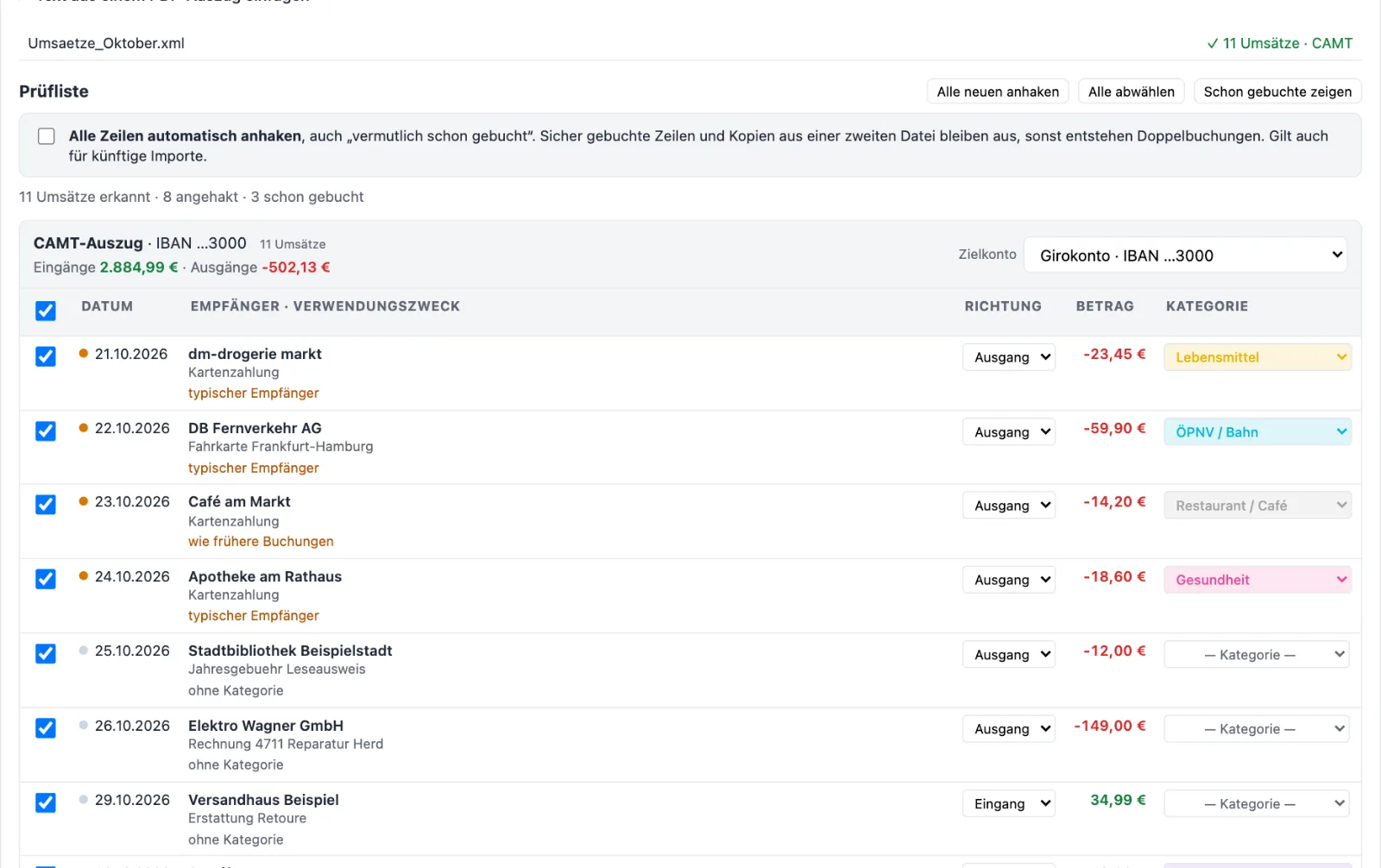Change the Gesundheit category dropdown
Image resolution: width=1381 pixels, height=868 pixels.
coord(1258,580)
